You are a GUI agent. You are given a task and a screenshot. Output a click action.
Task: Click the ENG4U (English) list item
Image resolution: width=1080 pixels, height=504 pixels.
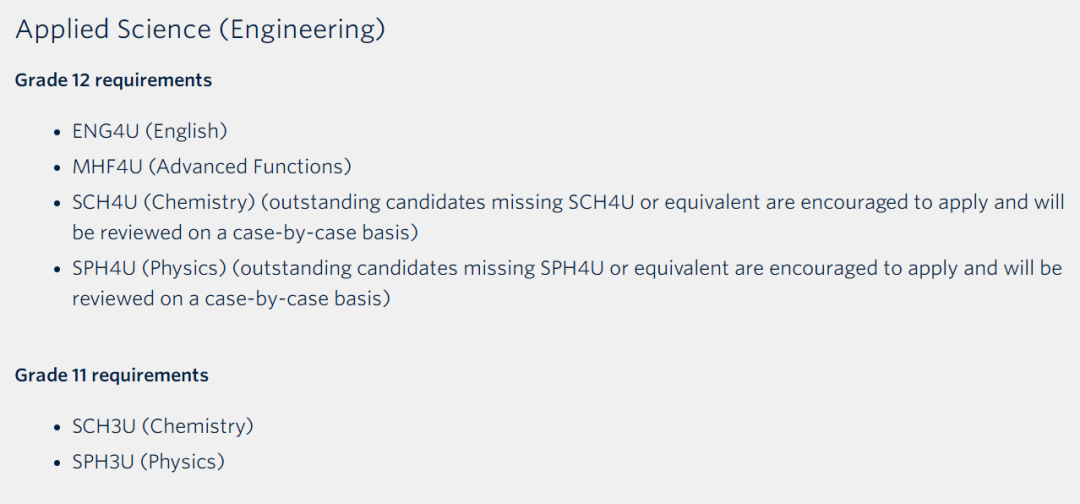150,131
